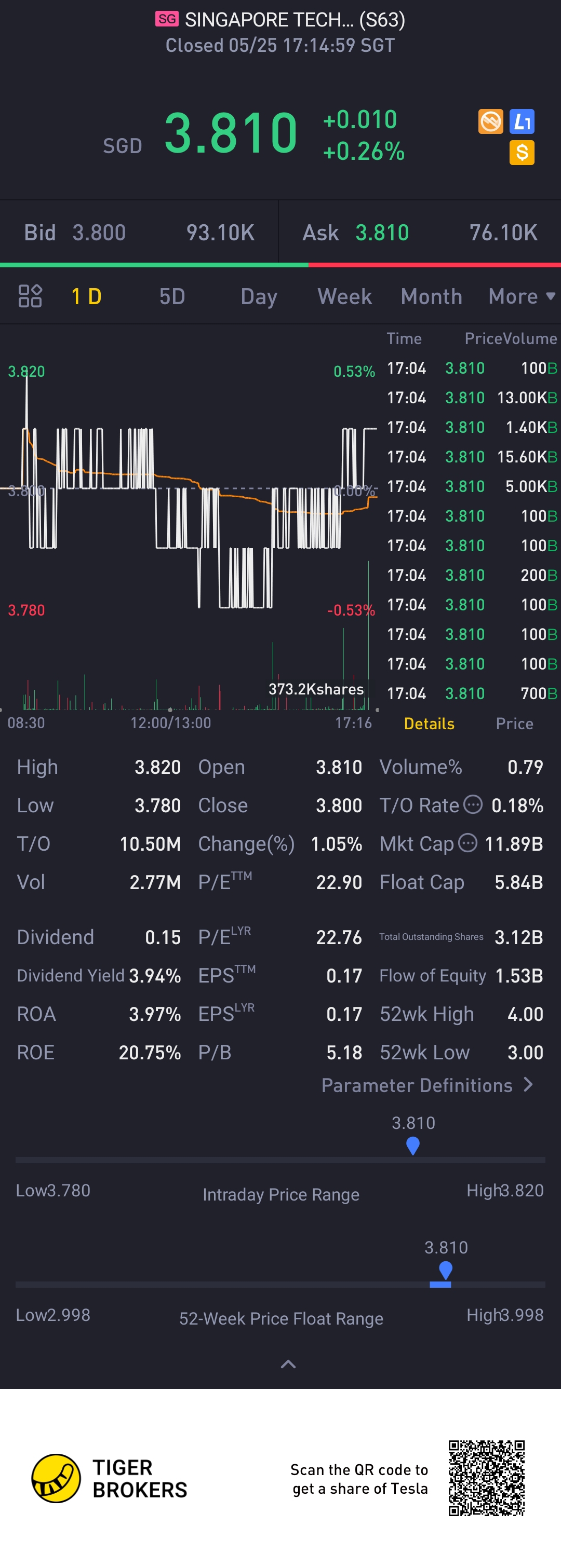Tap the Bid 3.800 quote row

[x=139, y=233]
